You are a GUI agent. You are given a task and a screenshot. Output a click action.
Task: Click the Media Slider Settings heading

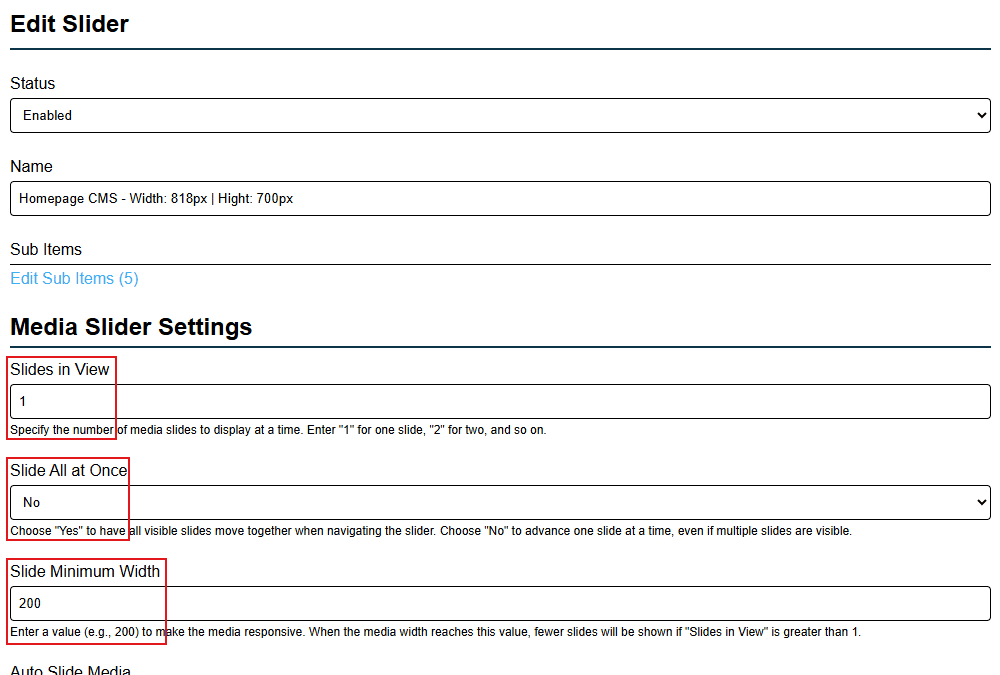click(x=131, y=327)
